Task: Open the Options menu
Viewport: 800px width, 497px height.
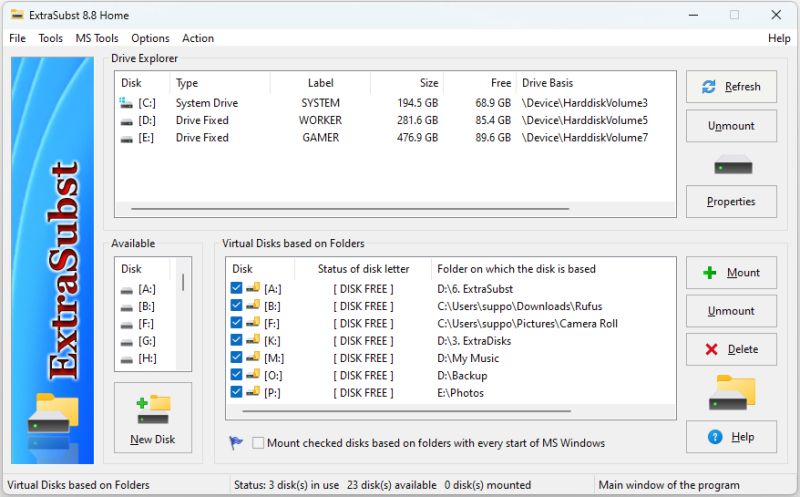Action: point(150,38)
